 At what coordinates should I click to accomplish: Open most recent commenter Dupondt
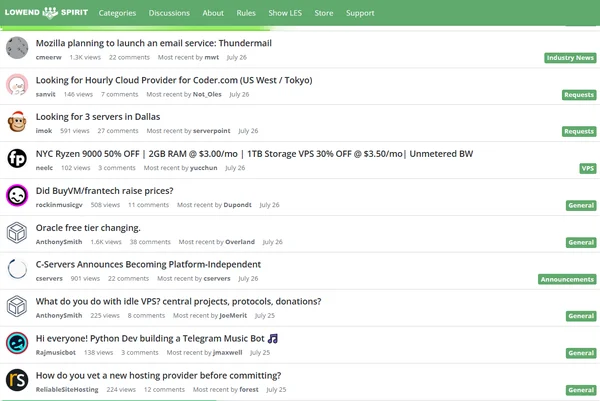(237, 205)
